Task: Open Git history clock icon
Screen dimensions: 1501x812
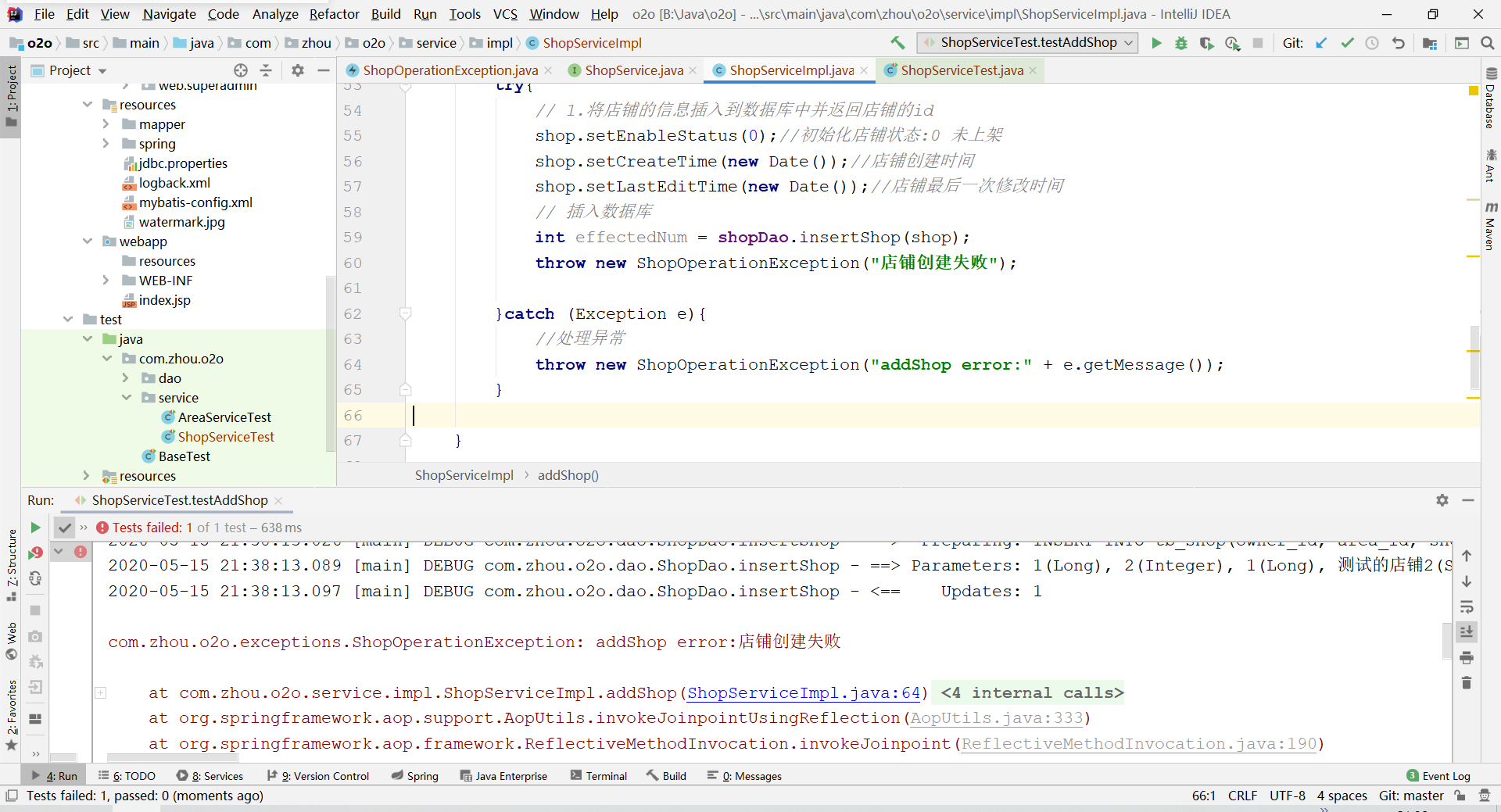Action: [x=1372, y=43]
